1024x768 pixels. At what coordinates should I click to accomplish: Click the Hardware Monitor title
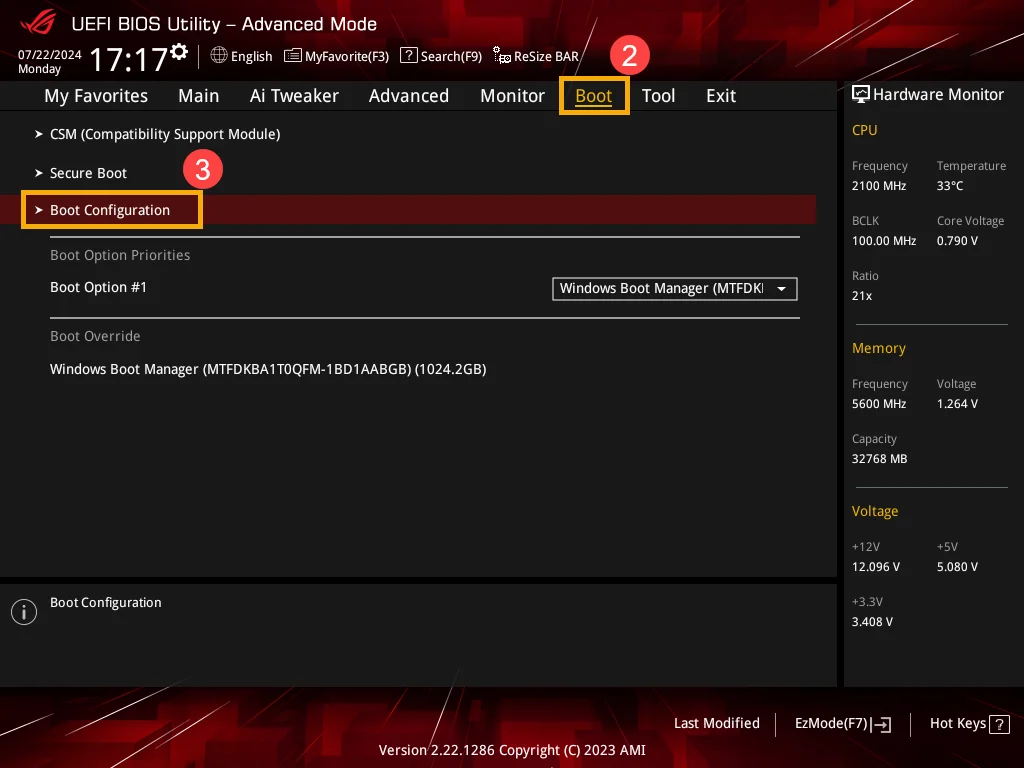pos(938,95)
